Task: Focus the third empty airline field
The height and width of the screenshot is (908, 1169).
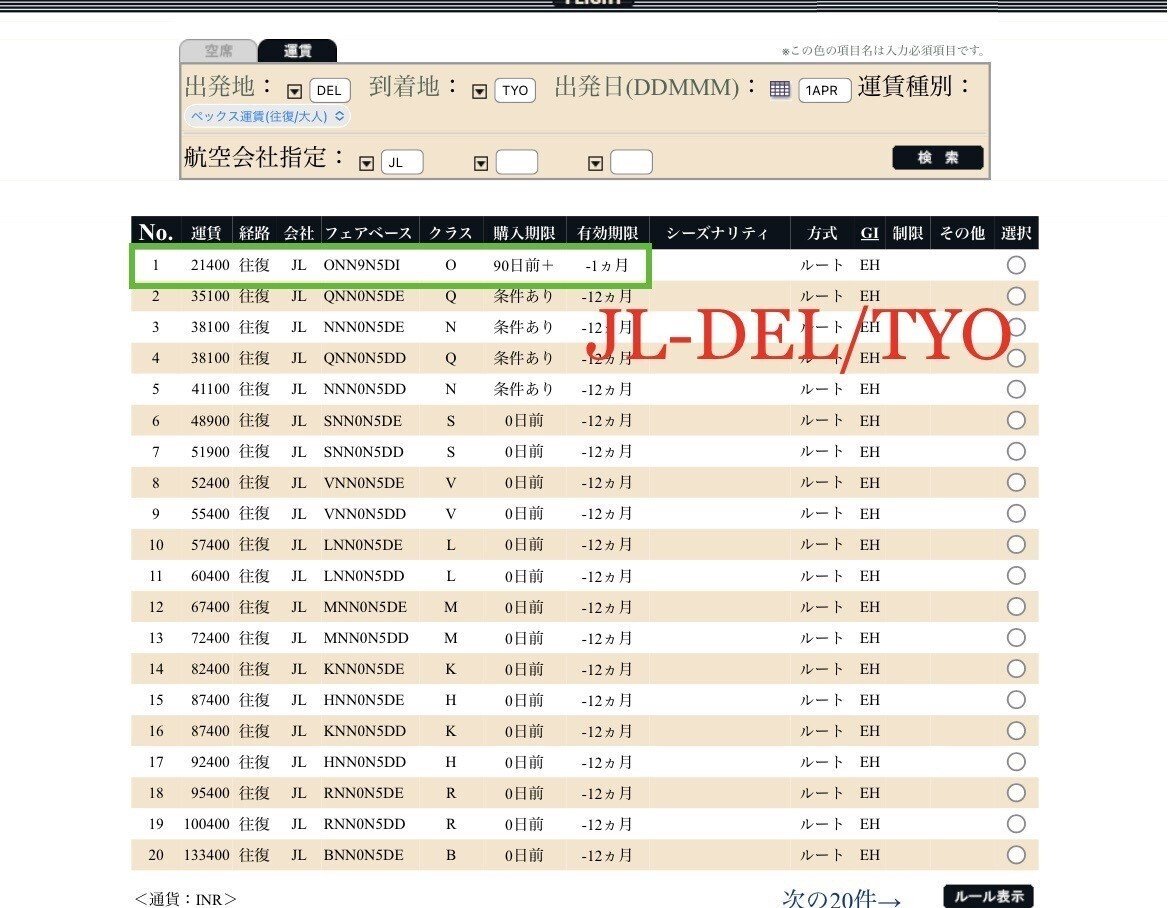Action: click(x=631, y=162)
